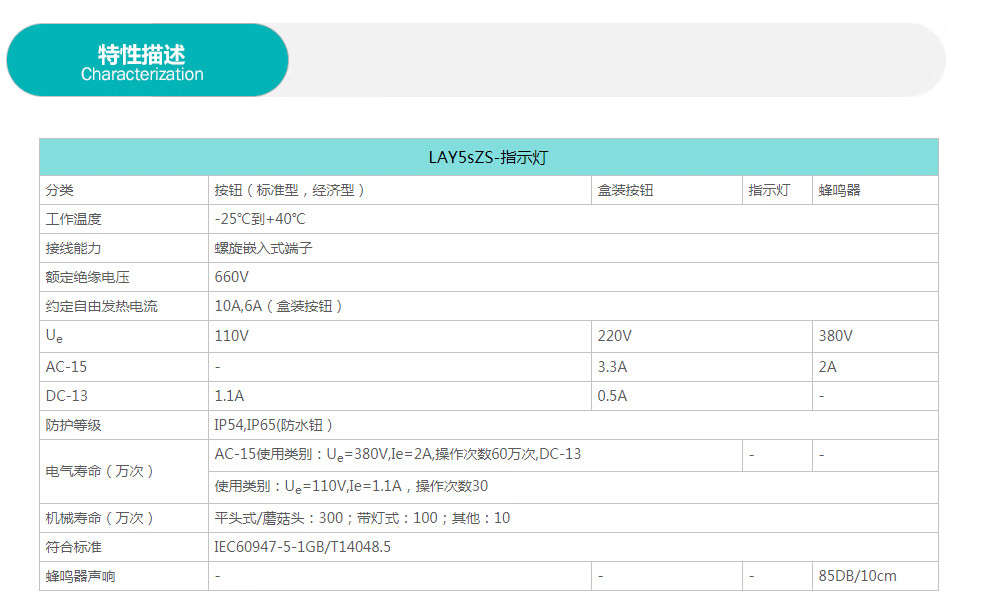Screen dimensions: 990x612
Task: Click the 10A,6A(盒装按钮) current value
Action: click(278, 306)
